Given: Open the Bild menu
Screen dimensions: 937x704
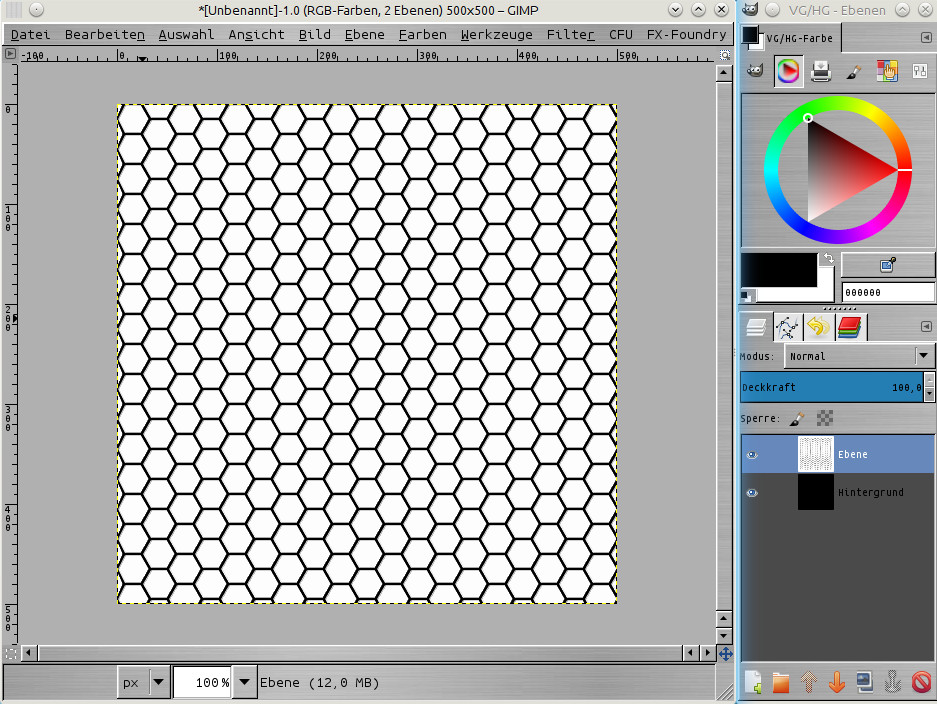Looking at the screenshot, I should 314,35.
